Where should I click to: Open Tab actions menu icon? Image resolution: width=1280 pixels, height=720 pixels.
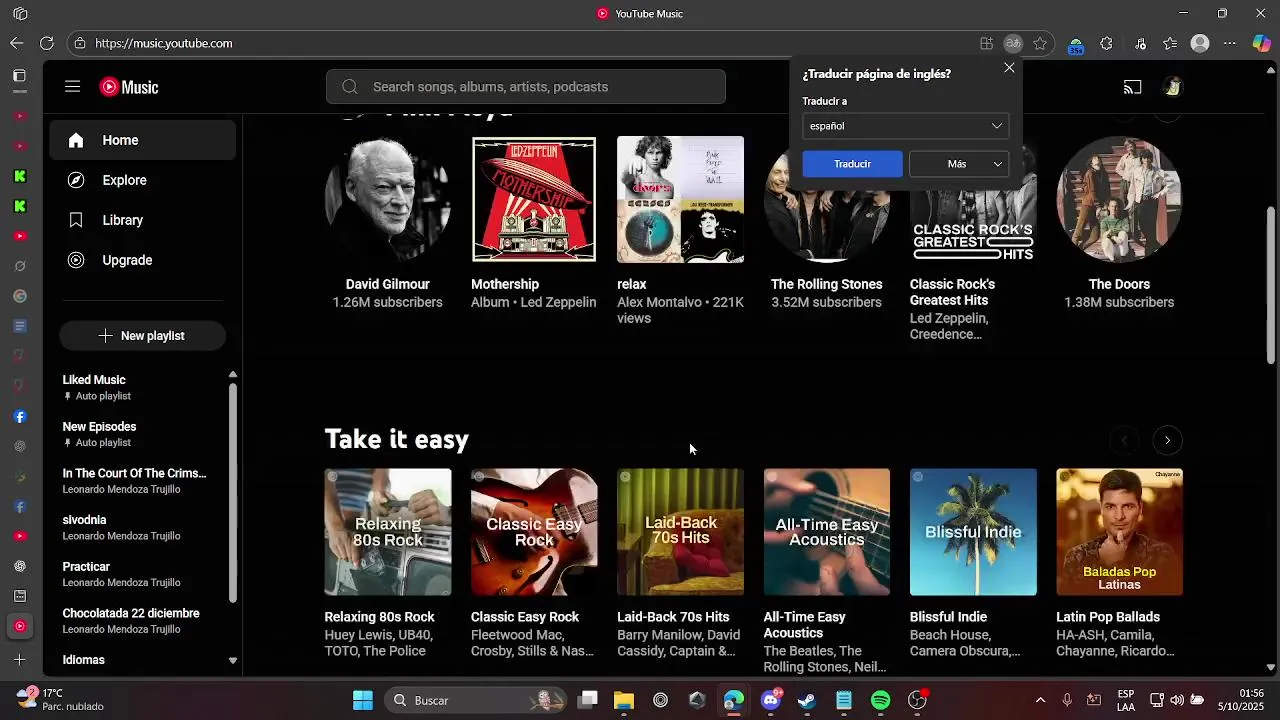[x=19, y=76]
